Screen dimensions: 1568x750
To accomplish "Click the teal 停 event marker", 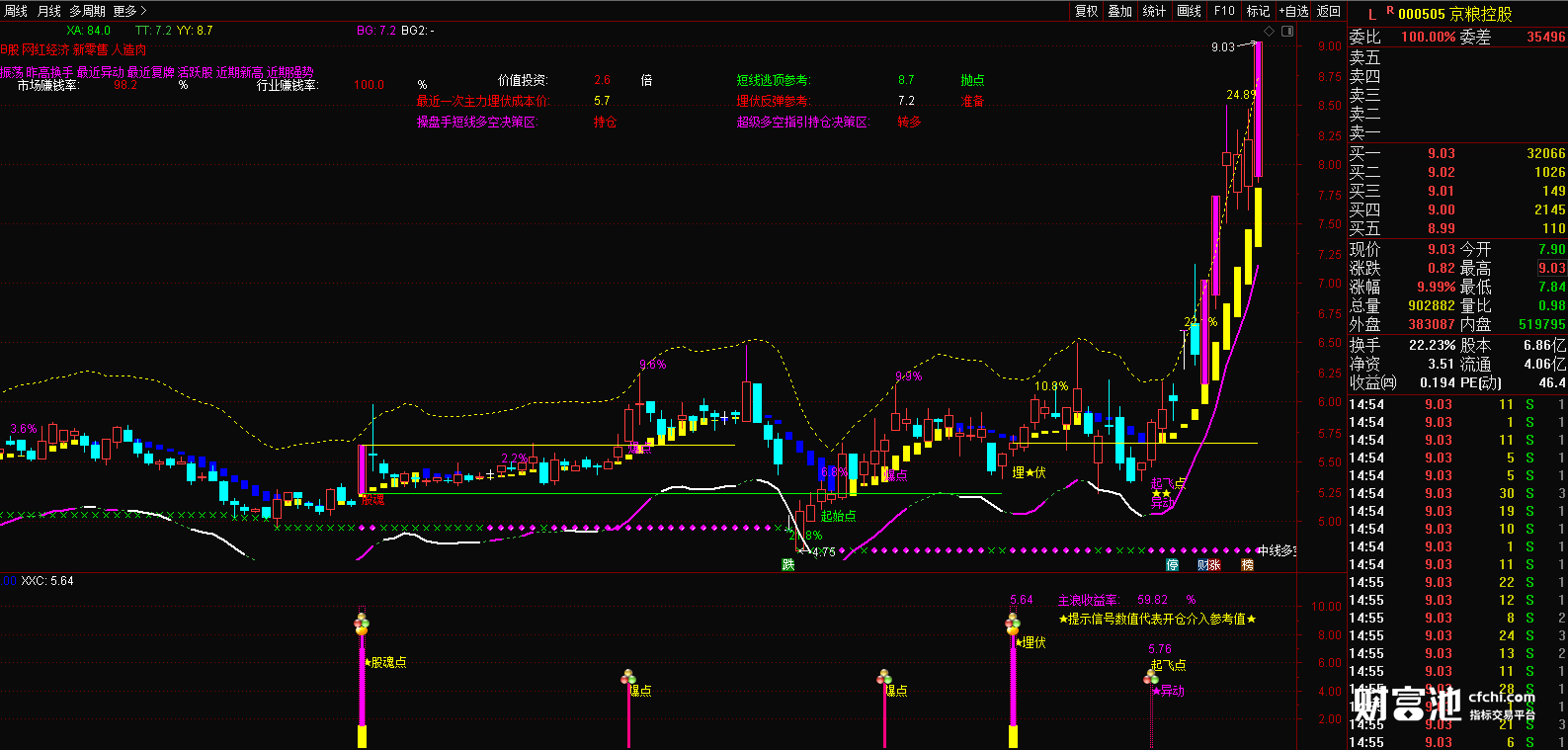I will pyautogui.click(x=1172, y=565).
